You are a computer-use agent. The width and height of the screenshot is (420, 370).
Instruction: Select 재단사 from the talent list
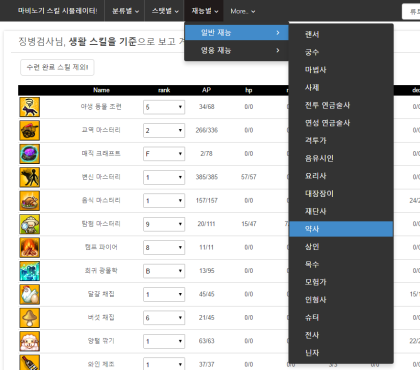pyautogui.click(x=341, y=211)
